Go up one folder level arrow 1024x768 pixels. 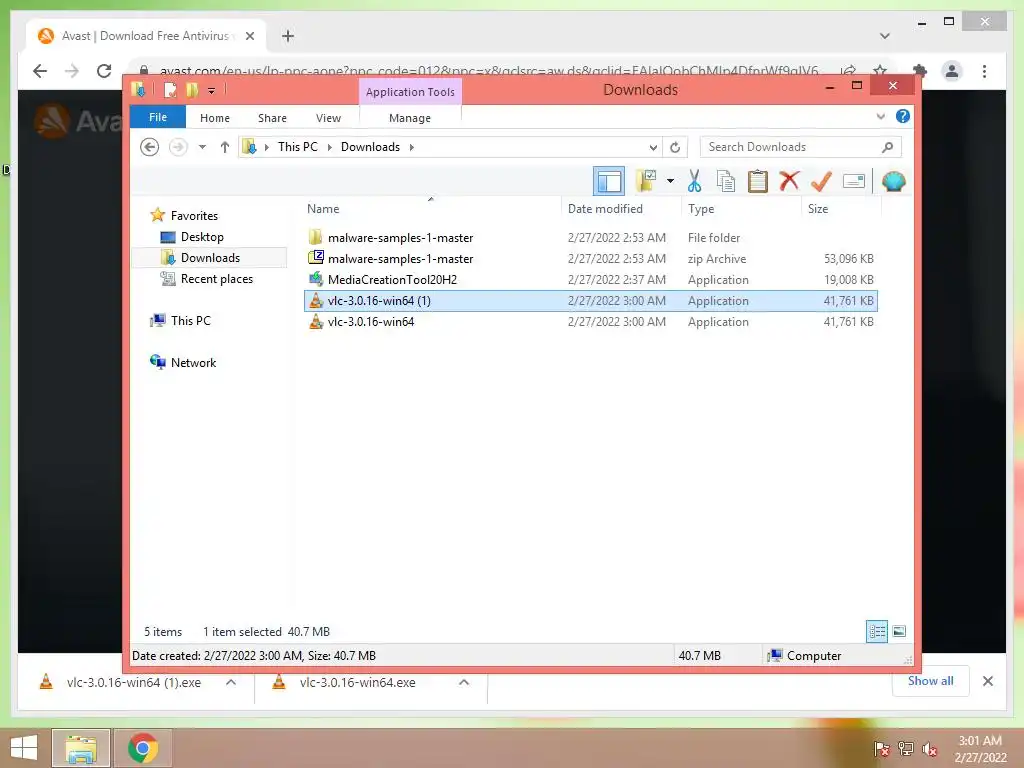click(225, 147)
